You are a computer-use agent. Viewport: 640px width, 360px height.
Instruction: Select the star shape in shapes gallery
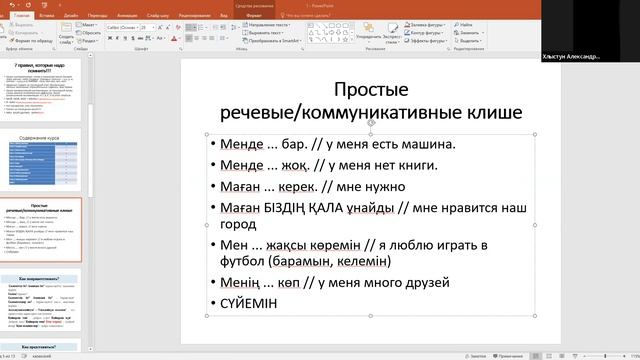345,40
